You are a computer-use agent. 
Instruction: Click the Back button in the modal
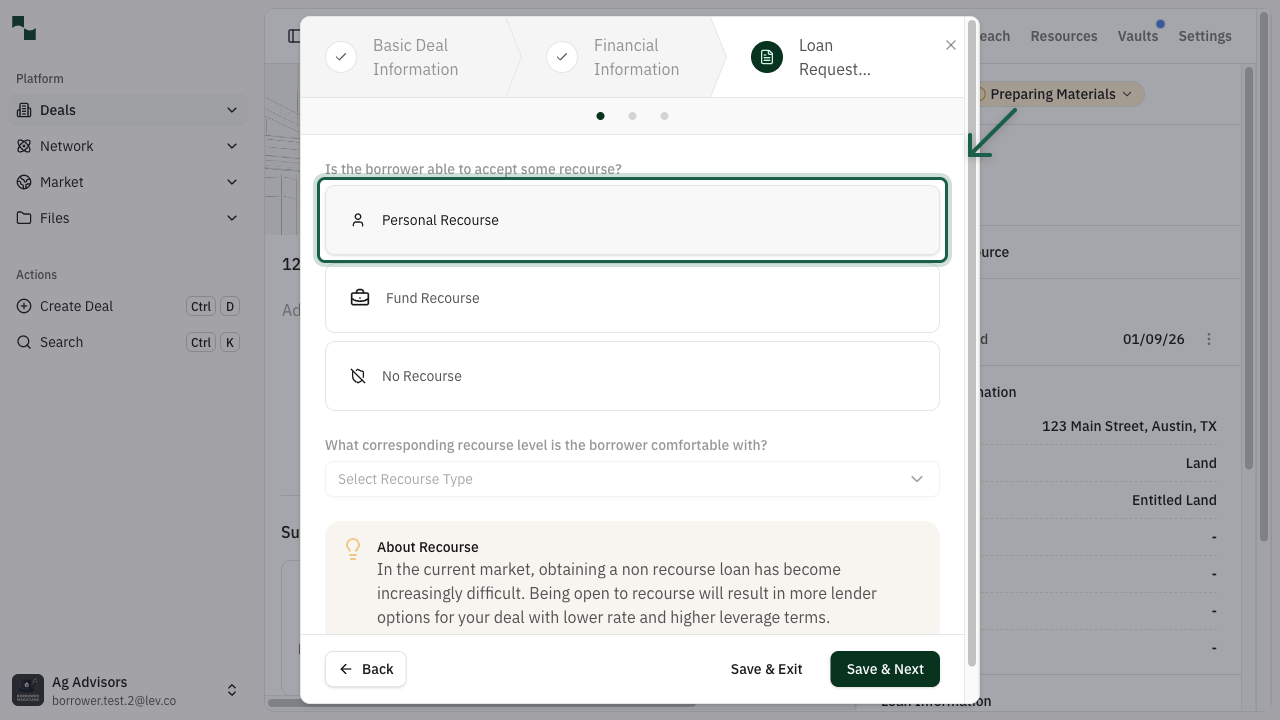point(365,669)
